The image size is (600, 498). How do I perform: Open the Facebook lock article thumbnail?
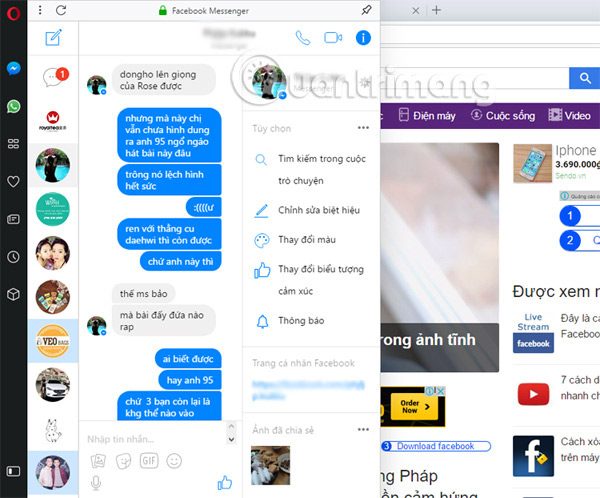coord(533,456)
